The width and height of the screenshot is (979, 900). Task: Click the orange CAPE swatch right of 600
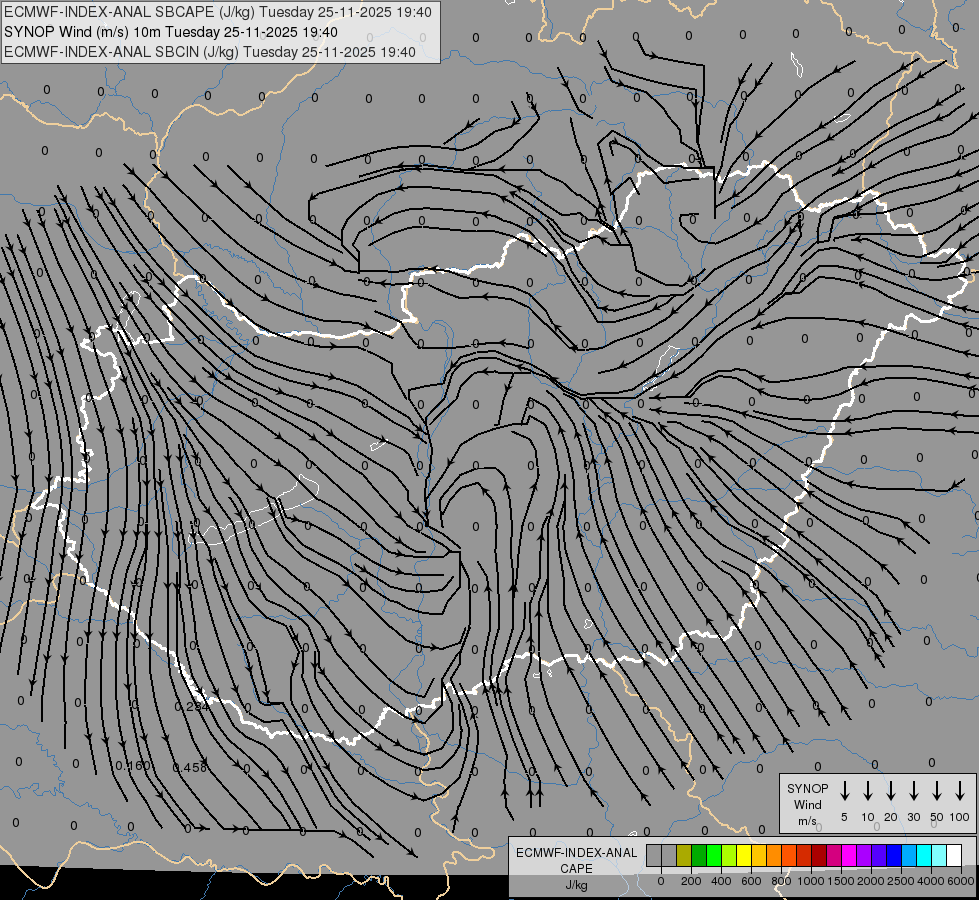point(774,855)
